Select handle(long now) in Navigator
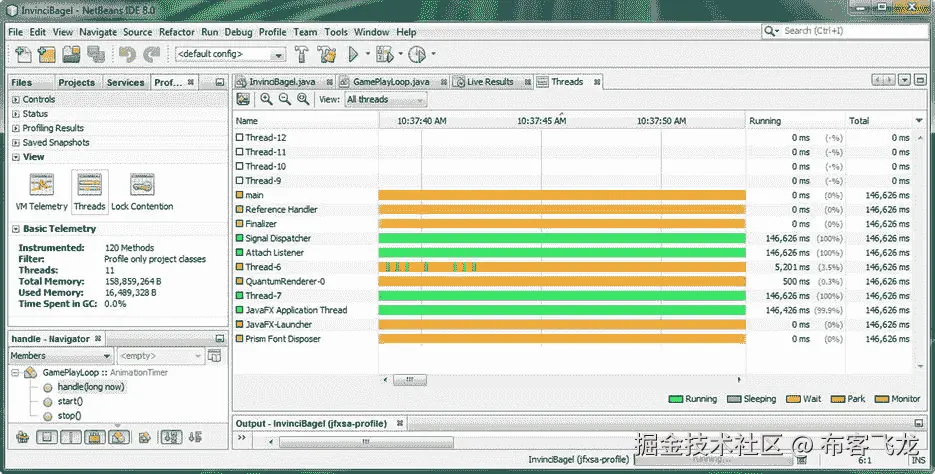The width and height of the screenshot is (935, 474). pyautogui.click(x=91, y=387)
